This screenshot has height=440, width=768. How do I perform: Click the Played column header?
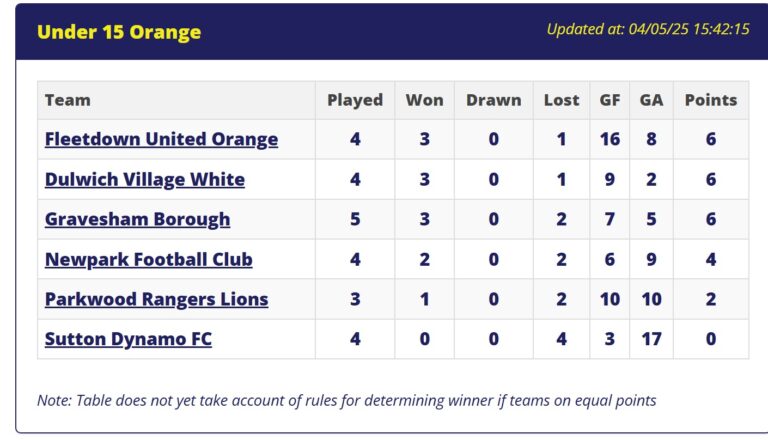pos(355,100)
